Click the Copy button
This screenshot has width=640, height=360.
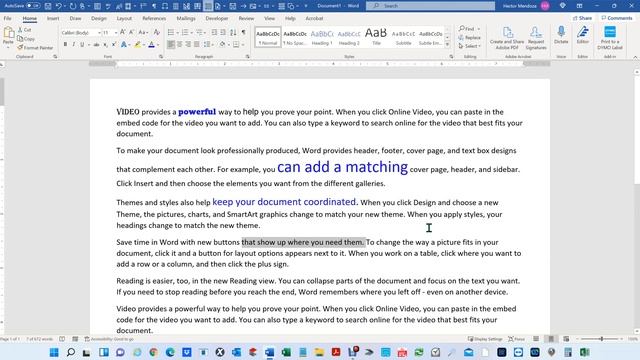(26, 39)
